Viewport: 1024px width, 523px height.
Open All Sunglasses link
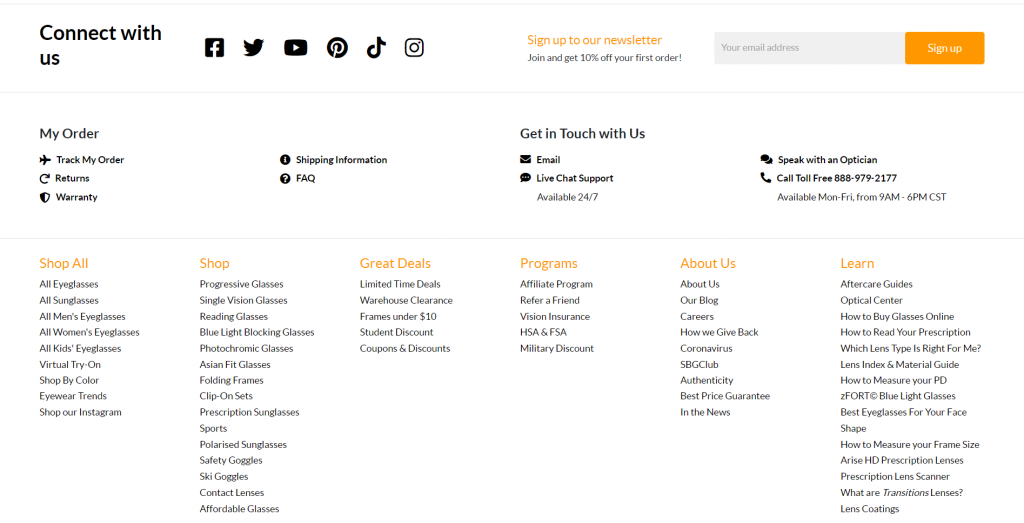pos(69,300)
